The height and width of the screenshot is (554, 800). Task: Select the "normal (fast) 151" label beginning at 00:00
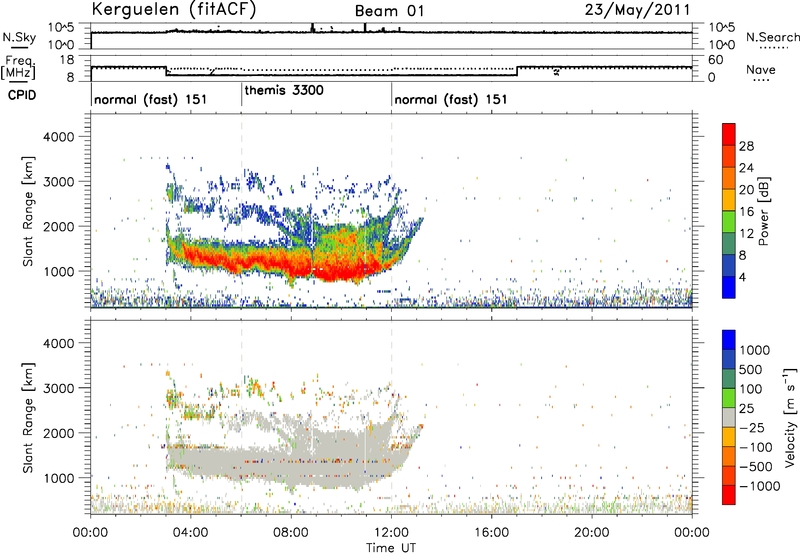coord(151,99)
